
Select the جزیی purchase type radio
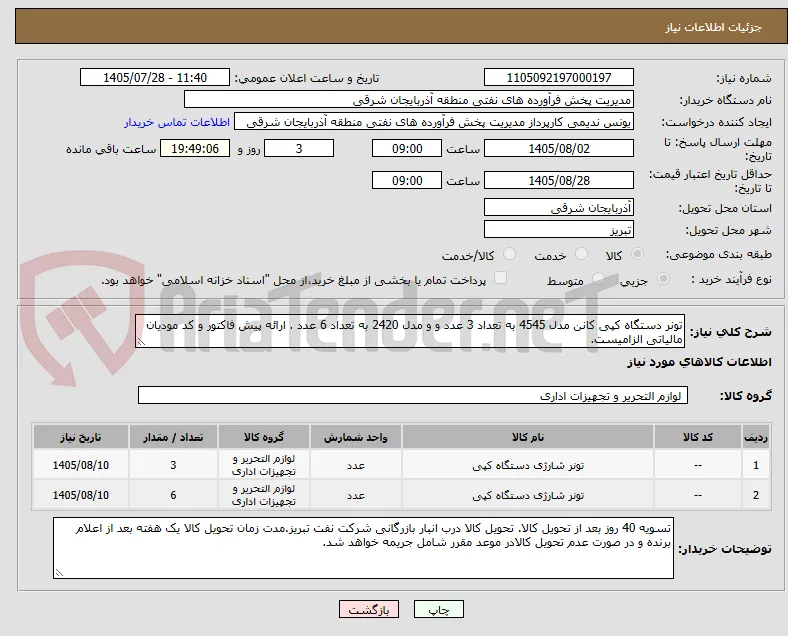point(663,279)
